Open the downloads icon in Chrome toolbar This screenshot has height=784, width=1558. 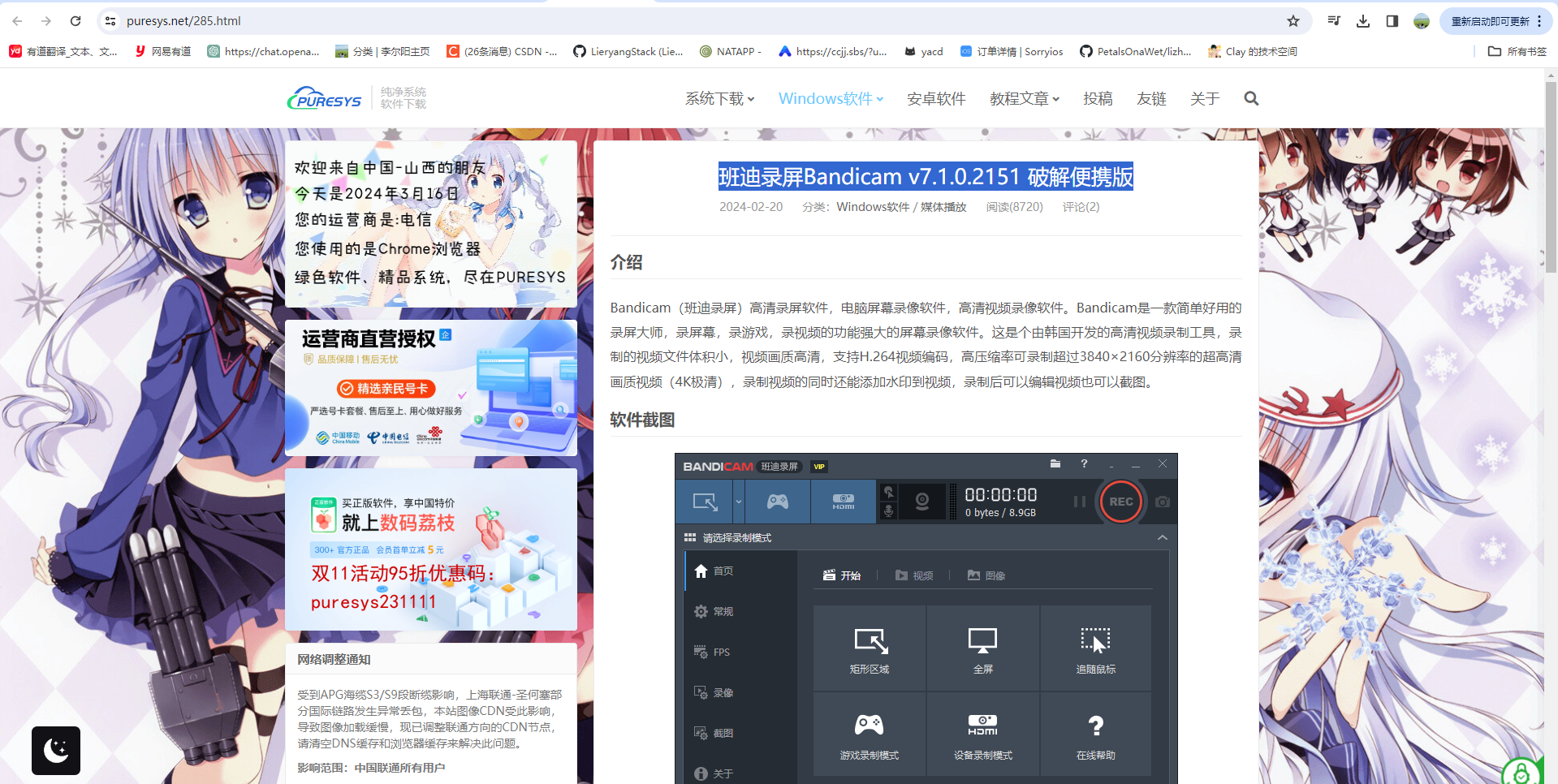1363,21
